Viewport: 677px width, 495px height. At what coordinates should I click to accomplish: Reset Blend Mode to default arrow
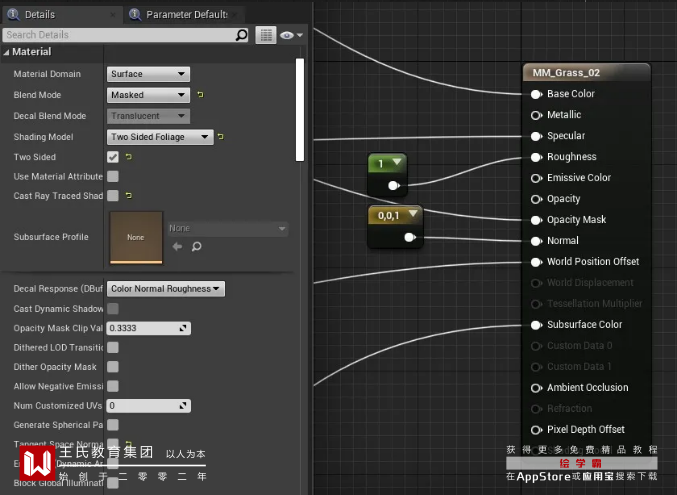coord(200,94)
